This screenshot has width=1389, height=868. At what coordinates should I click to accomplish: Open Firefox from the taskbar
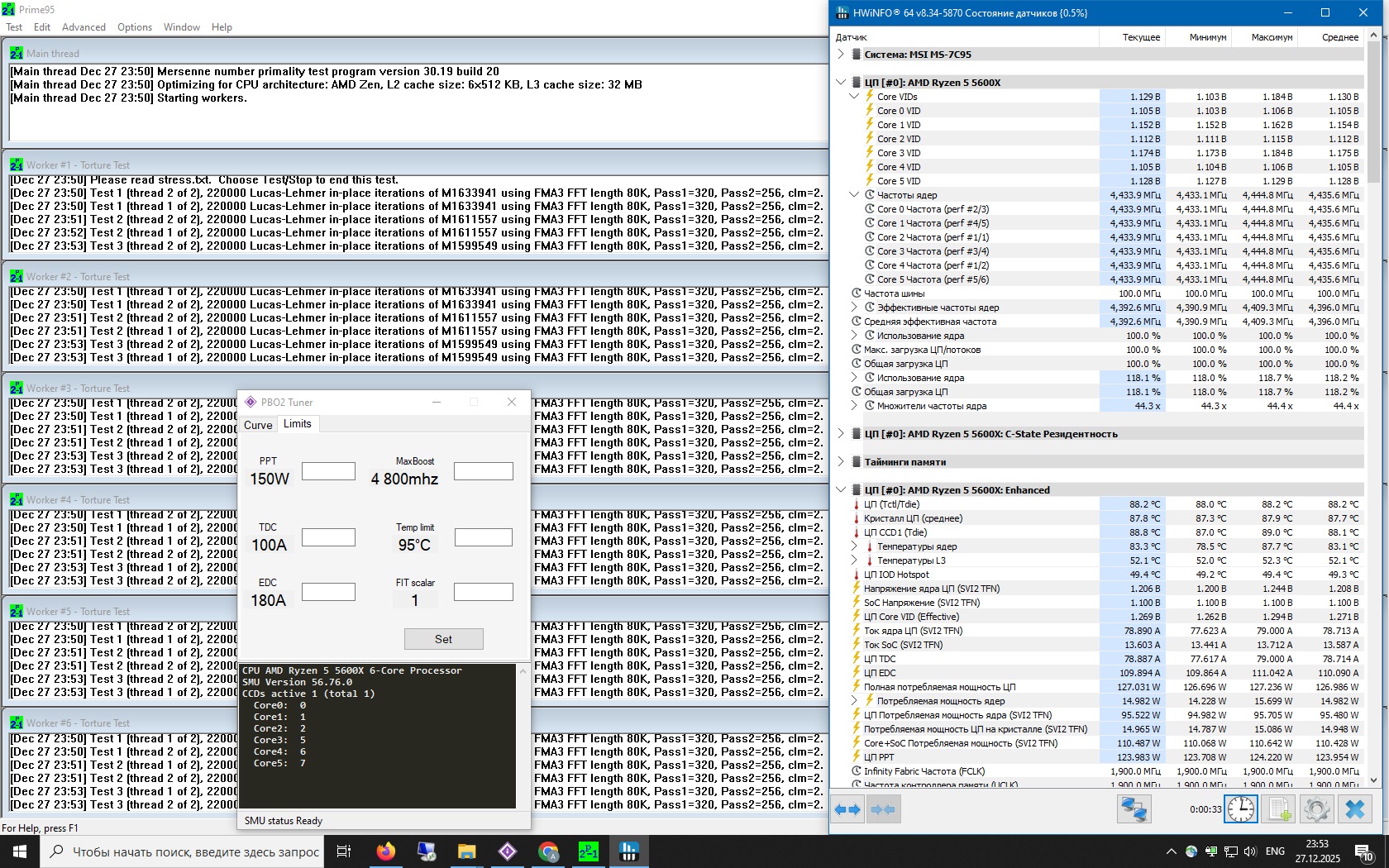pos(385,851)
